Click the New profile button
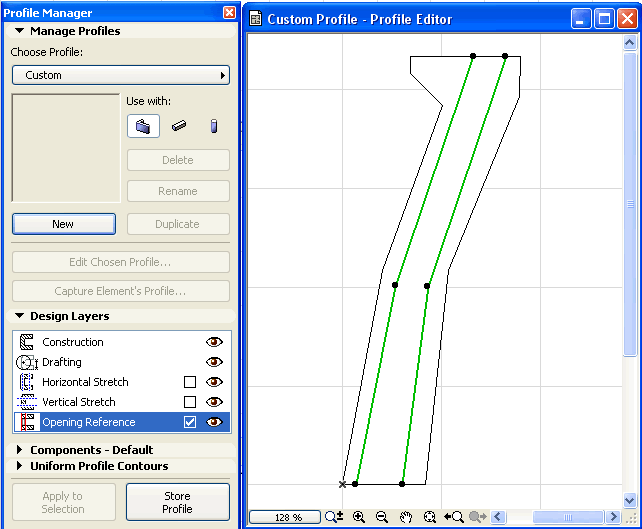642x529 pixels. [63, 224]
